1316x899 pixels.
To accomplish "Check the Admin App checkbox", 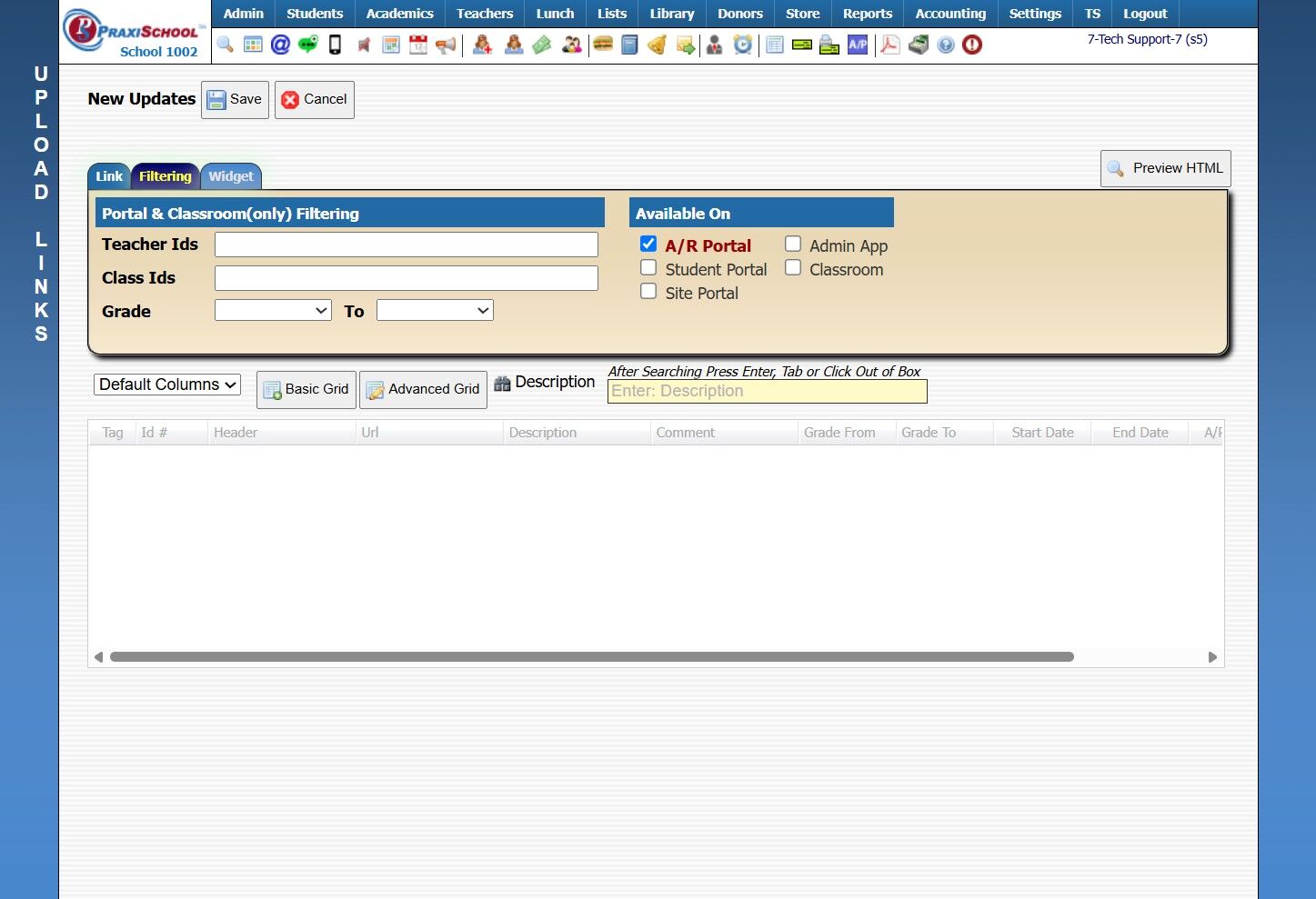I will point(793,244).
